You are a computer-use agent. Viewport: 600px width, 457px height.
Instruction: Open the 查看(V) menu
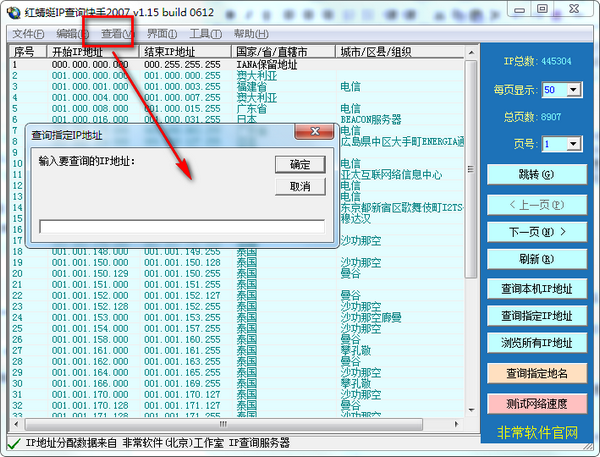point(116,33)
